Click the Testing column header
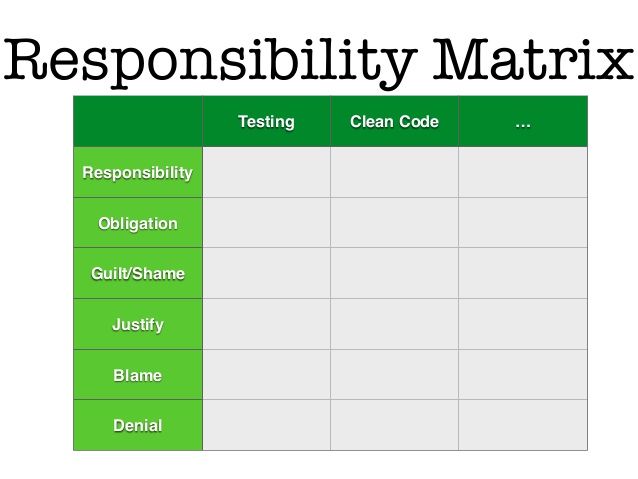Screen dimensions: 638x479 [267, 121]
